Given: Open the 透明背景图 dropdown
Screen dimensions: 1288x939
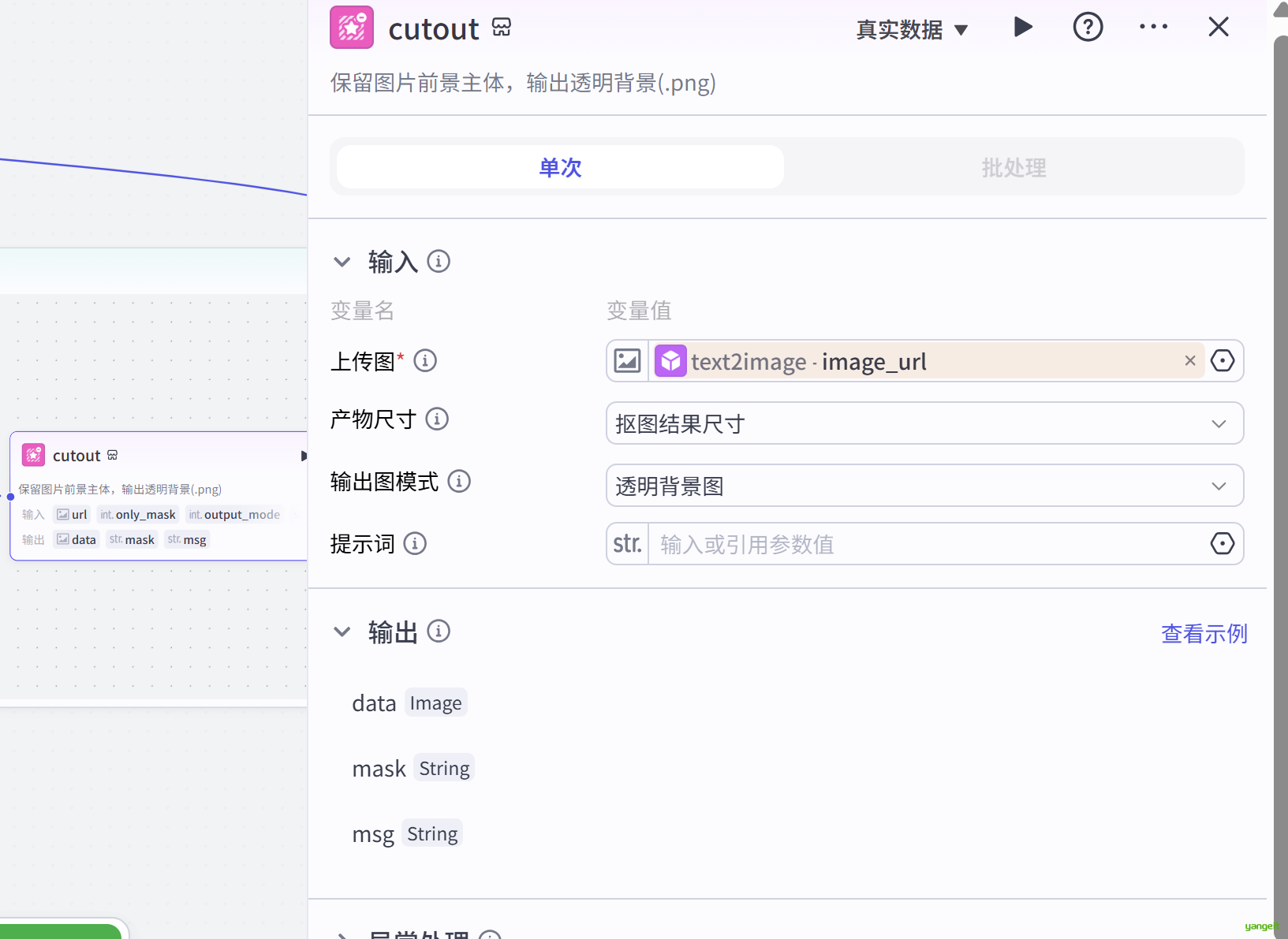Looking at the screenshot, I should click(x=924, y=486).
